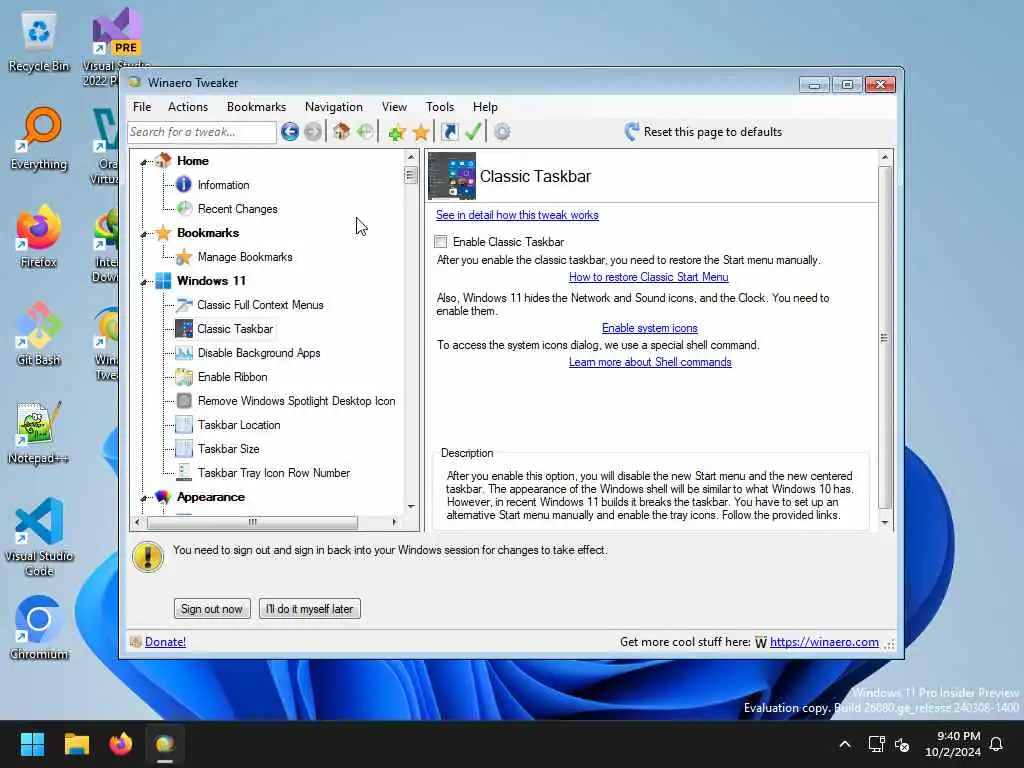
Task: Open the Everything desktop shortcut
Action: (x=39, y=138)
